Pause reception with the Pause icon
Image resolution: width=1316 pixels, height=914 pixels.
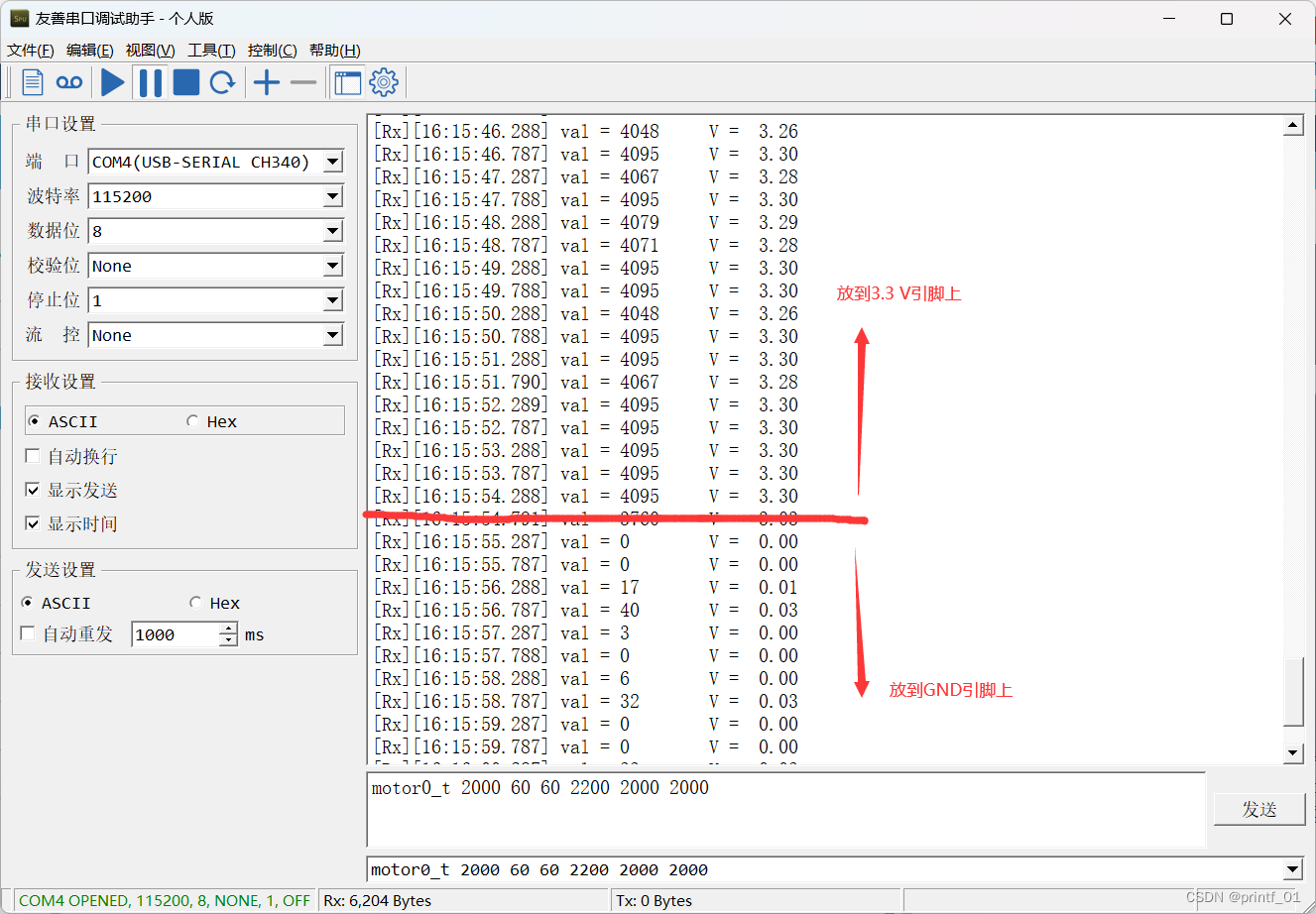click(x=151, y=83)
